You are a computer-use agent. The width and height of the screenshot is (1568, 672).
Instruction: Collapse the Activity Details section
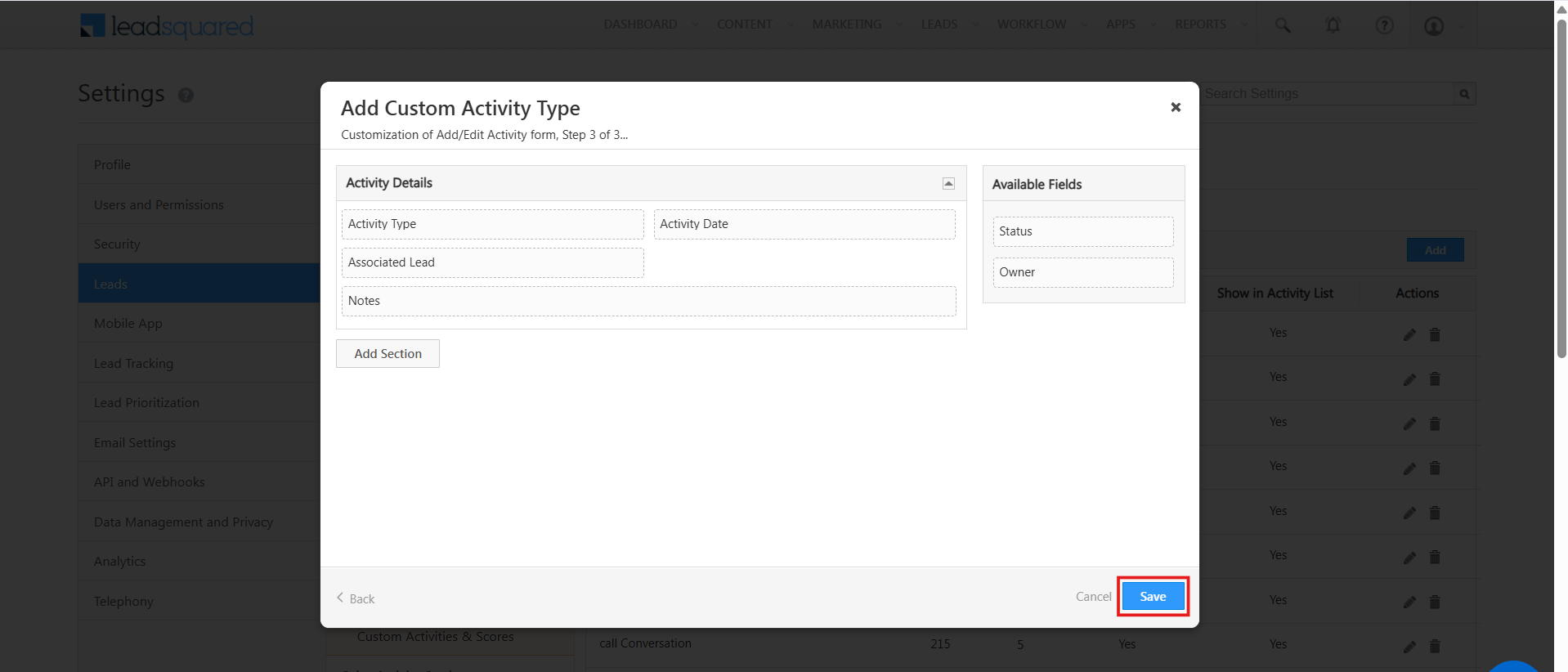[948, 183]
